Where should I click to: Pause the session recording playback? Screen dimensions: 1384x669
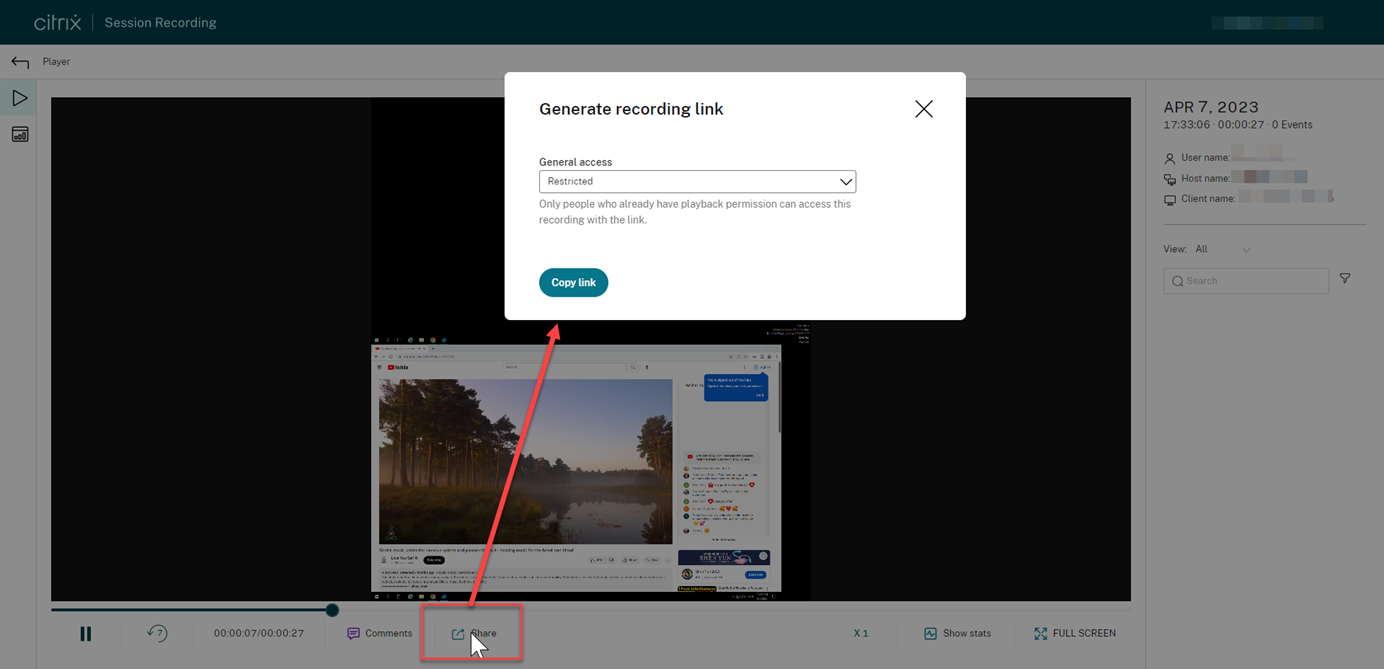[85, 632]
